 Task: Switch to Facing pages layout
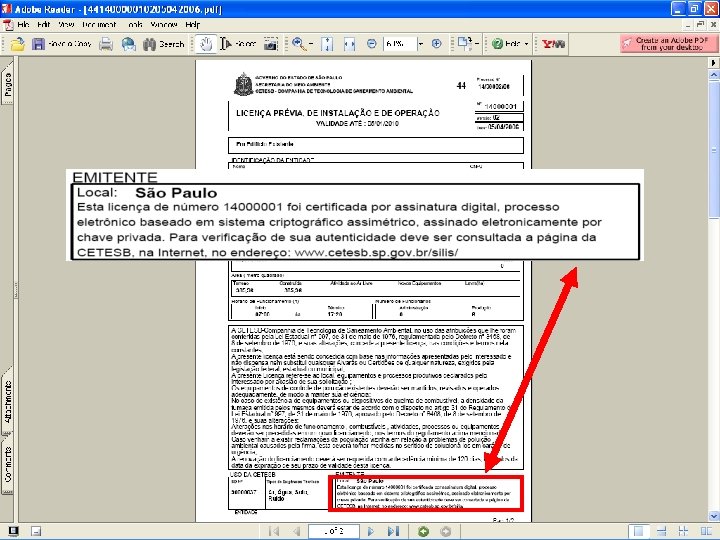click(x=706, y=531)
